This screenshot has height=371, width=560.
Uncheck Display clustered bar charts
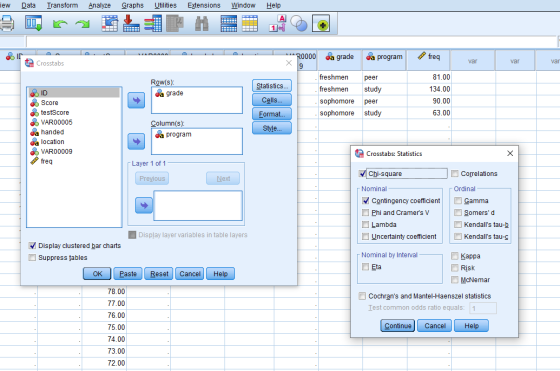(x=32, y=246)
